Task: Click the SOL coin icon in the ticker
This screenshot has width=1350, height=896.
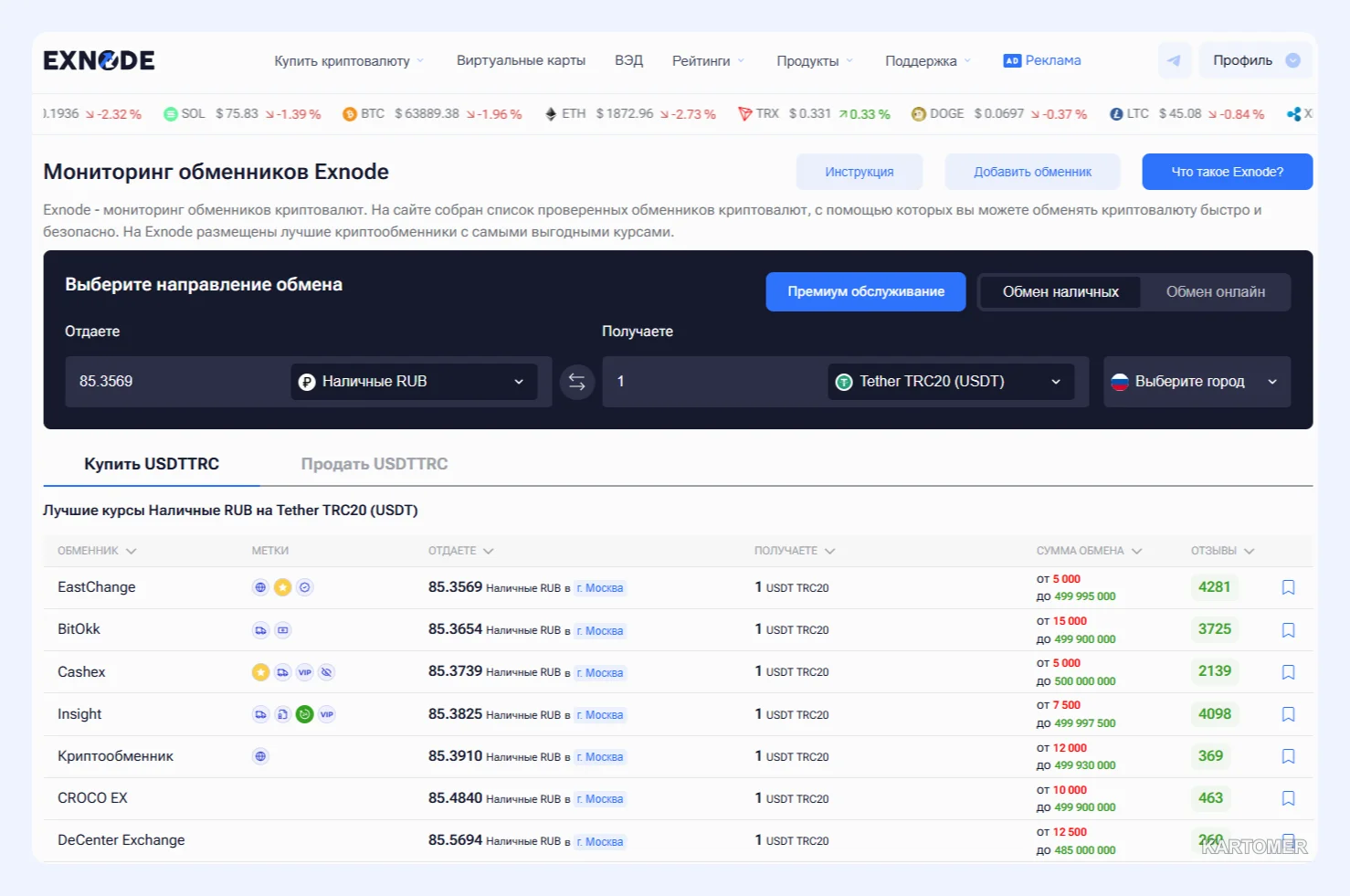Action: coord(170,114)
